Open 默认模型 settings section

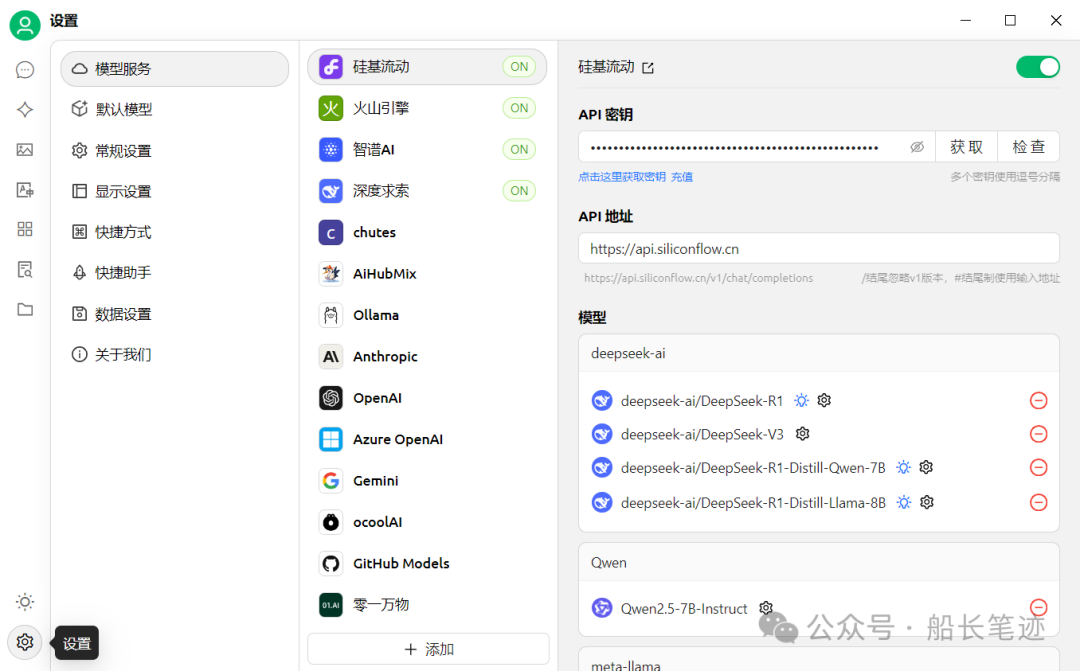(x=175, y=109)
